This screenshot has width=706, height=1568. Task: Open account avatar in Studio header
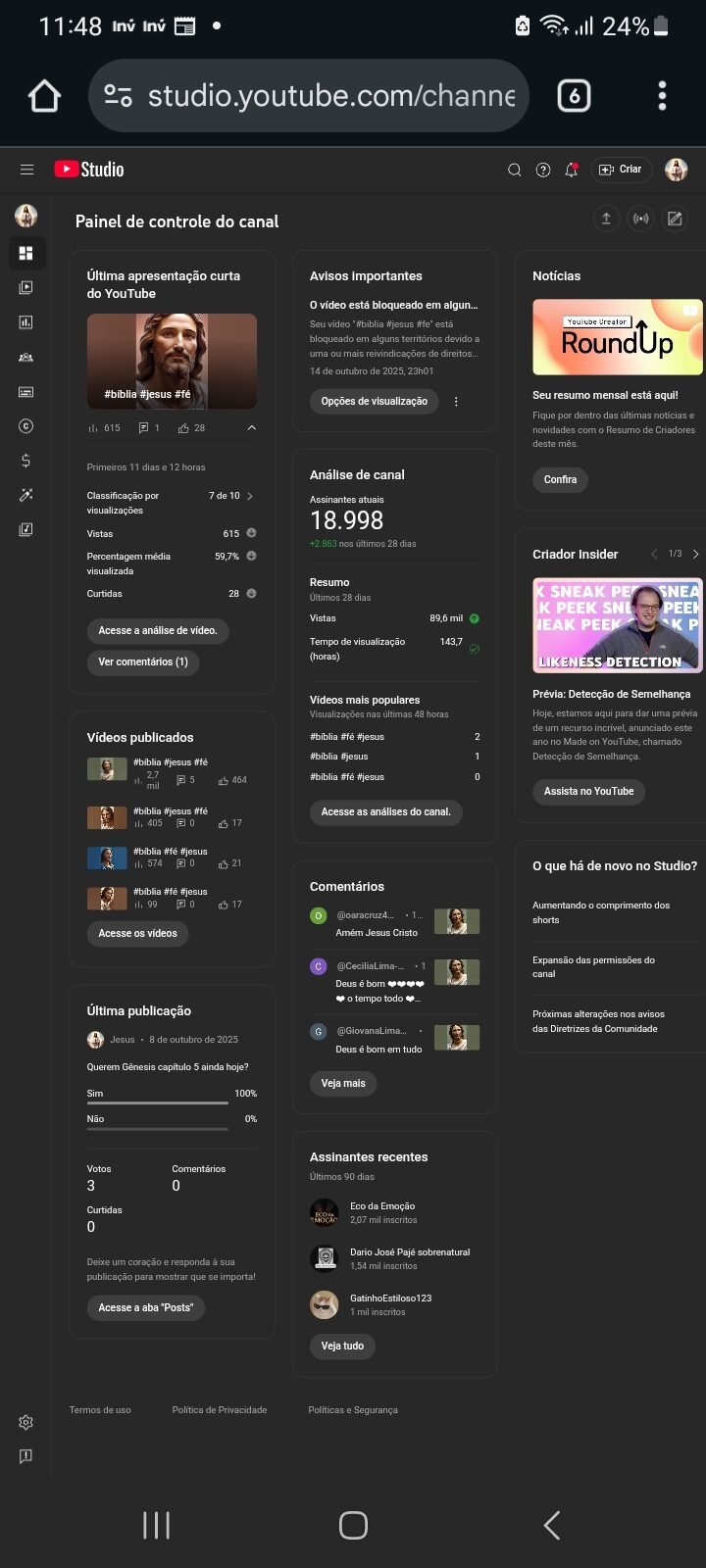(x=676, y=170)
